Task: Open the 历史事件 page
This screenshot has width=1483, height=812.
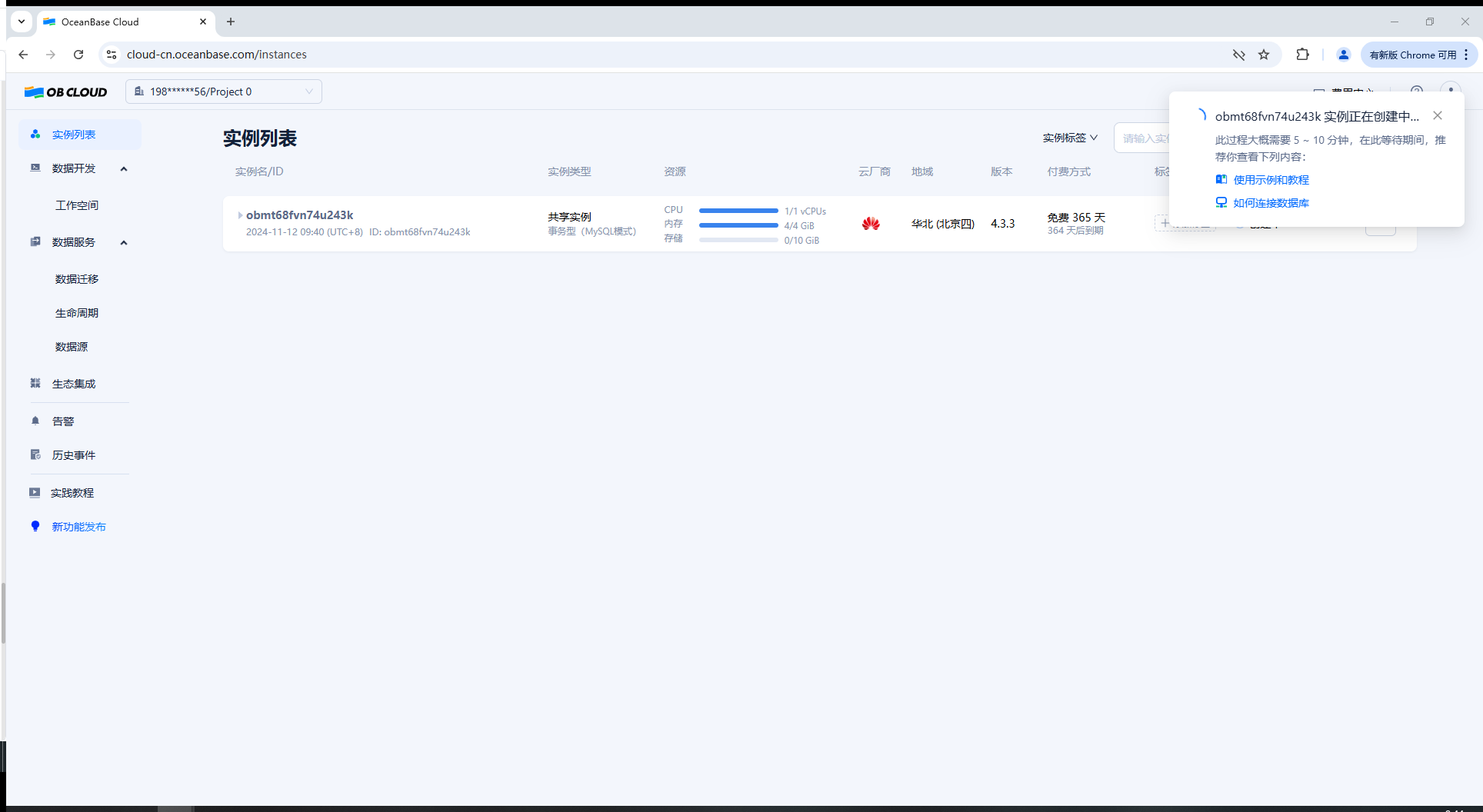Action: click(x=74, y=455)
